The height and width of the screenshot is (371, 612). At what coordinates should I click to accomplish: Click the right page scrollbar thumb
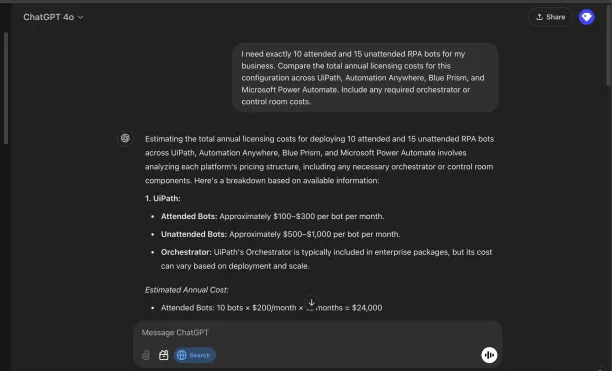[x=609, y=43]
